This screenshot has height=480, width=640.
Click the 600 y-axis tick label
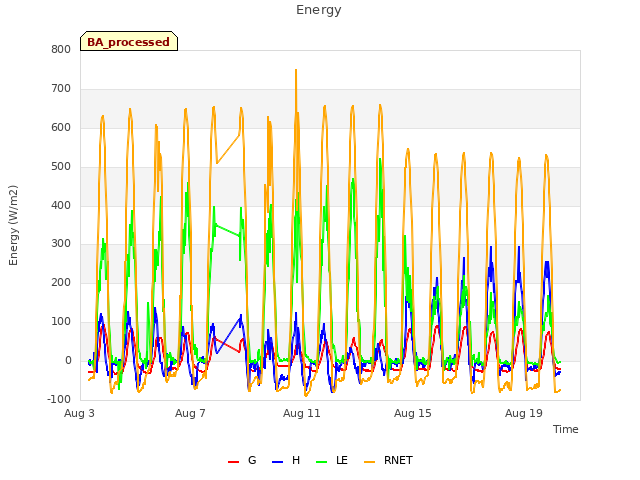click(61, 128)
